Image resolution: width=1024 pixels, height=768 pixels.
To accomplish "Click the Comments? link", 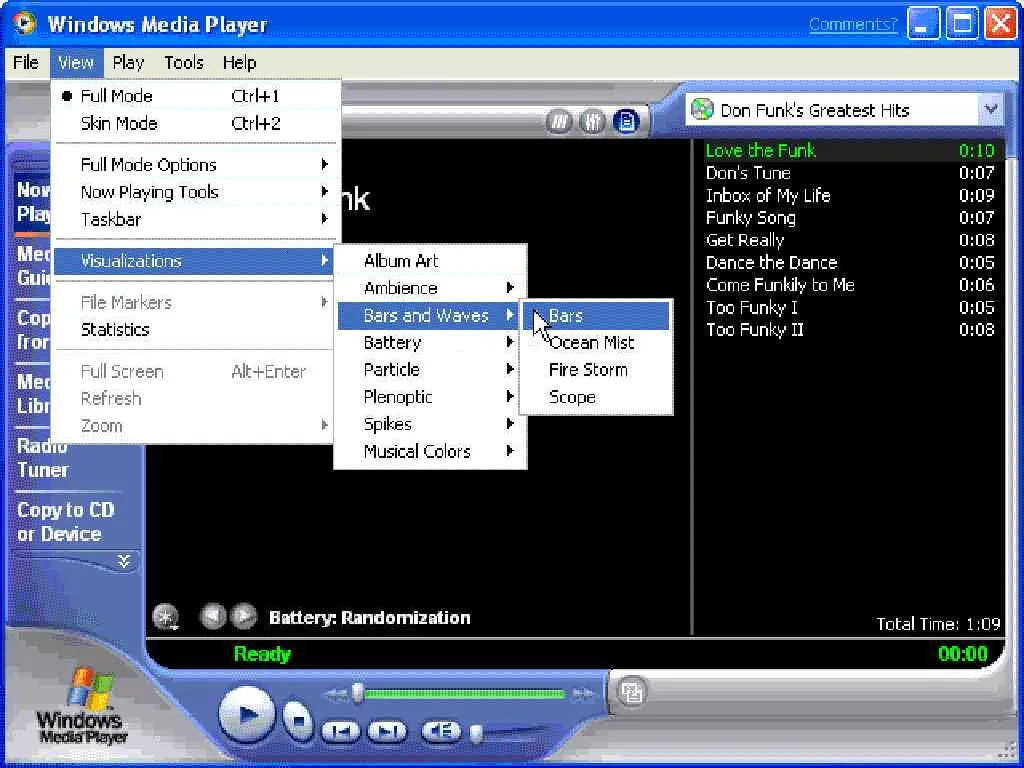I will pyautogui.click(x=853, y=25).
